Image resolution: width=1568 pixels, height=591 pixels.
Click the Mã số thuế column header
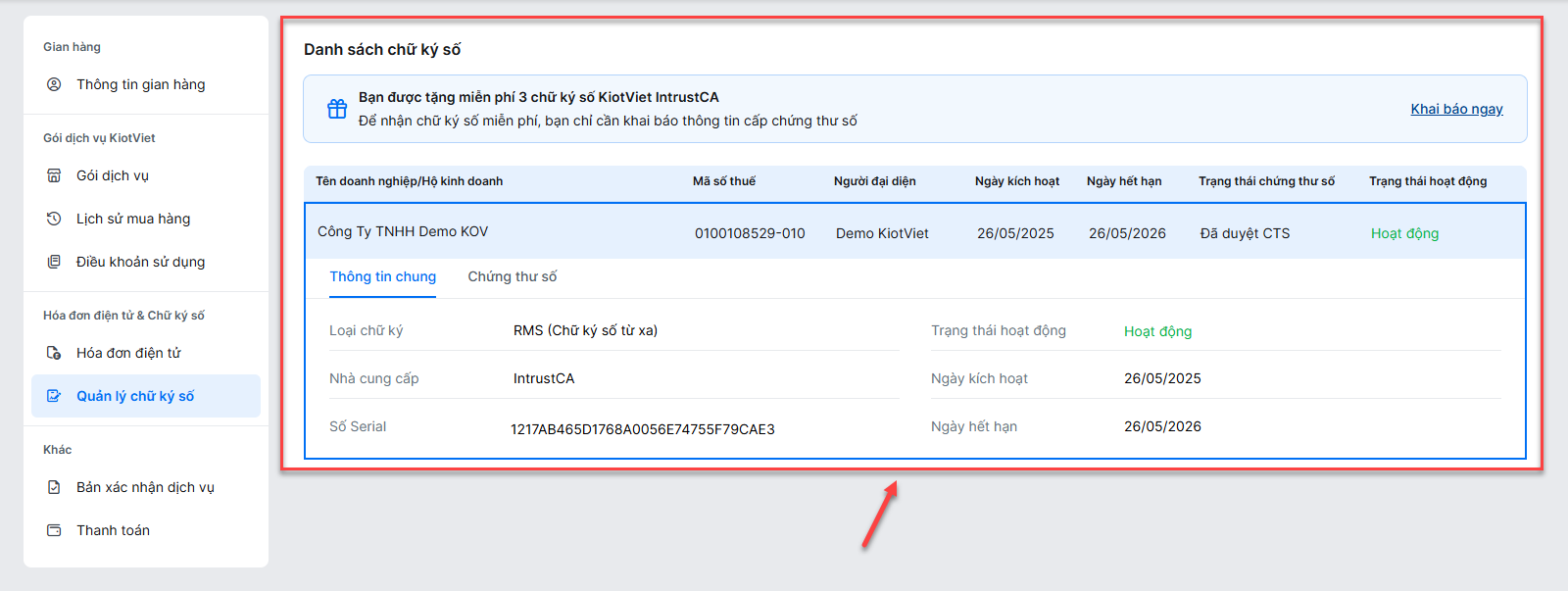[x=724, y=181]
